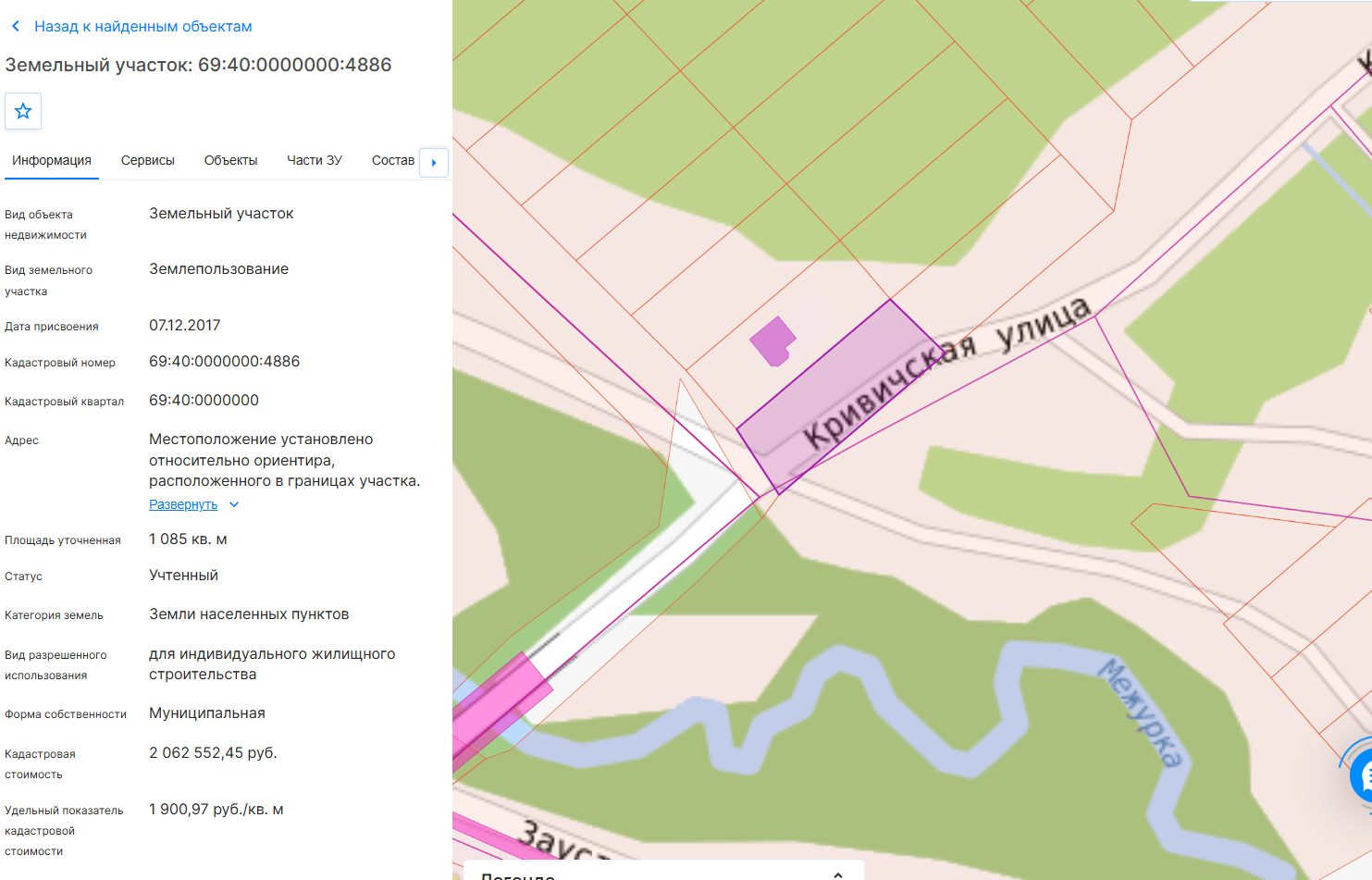The height and width of the screenshot is (880, 1372).
Task: Click the area value 1 085 кв. м
Action: (x=188, y=539)
